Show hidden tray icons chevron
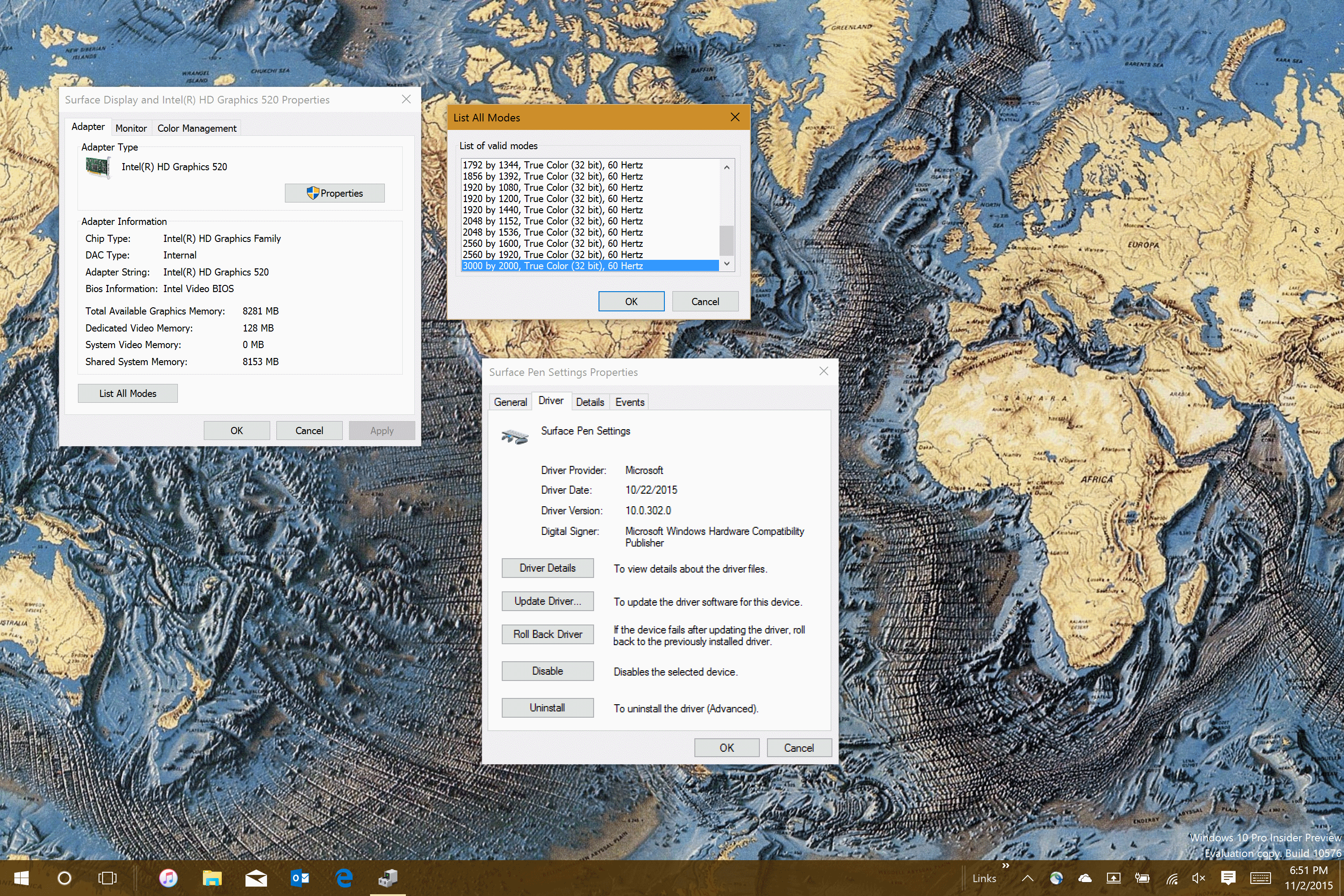Image resolution: width=1344 pixels, height=896 pixels. point(1027,878)
